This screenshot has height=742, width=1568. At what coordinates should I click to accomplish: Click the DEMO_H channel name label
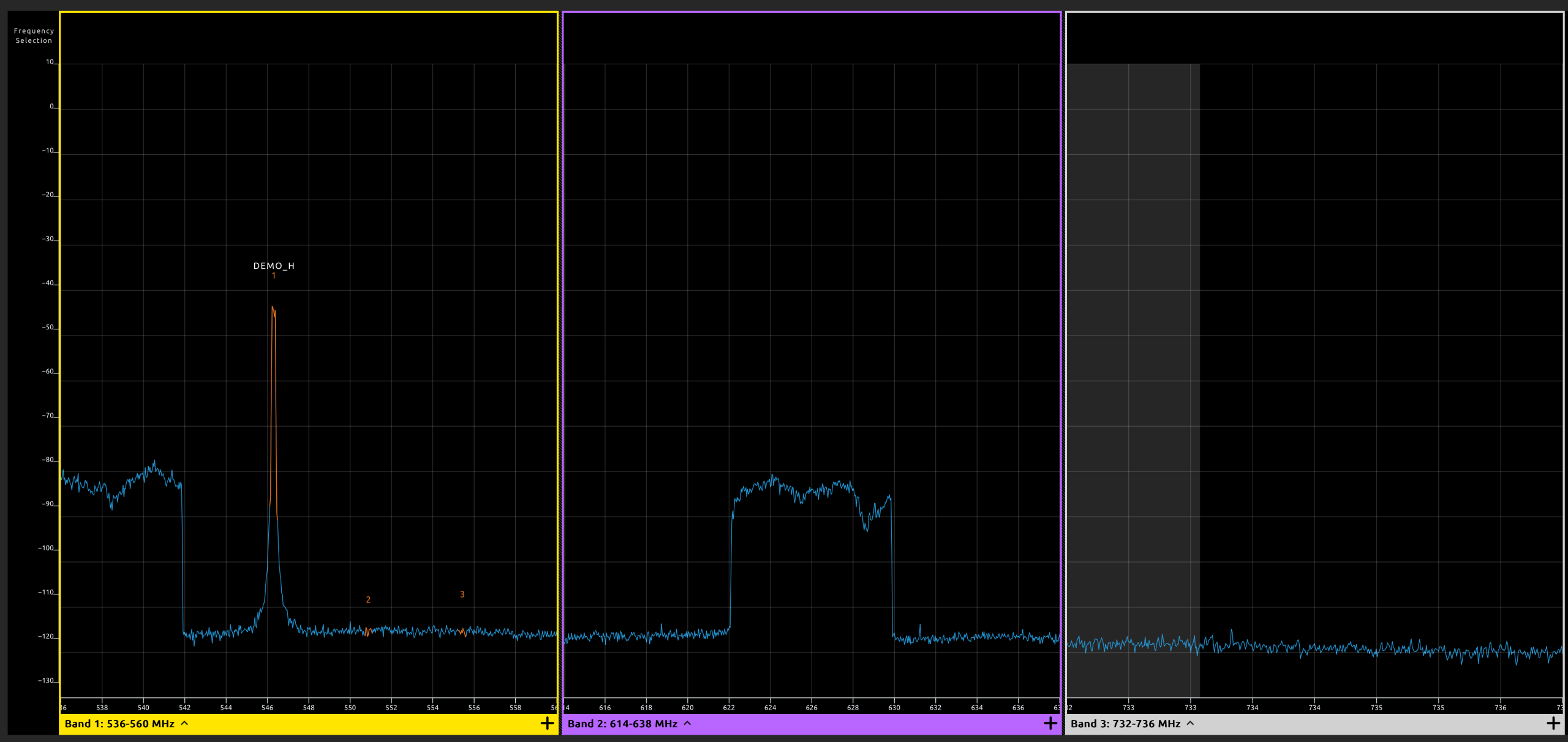(x=274, y=266)
